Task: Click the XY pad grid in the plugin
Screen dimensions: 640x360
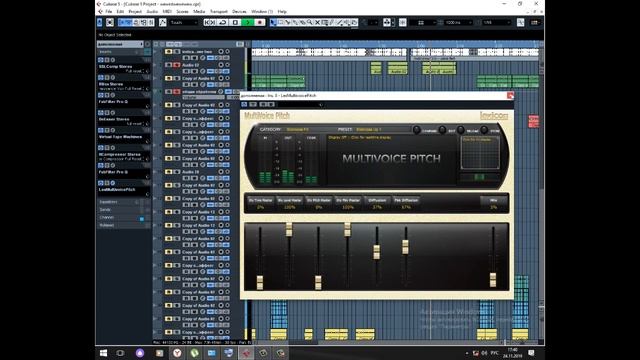Action: point(480,153)
